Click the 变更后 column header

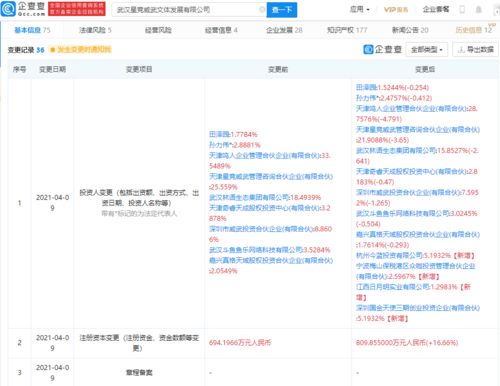tap(425, 69)
